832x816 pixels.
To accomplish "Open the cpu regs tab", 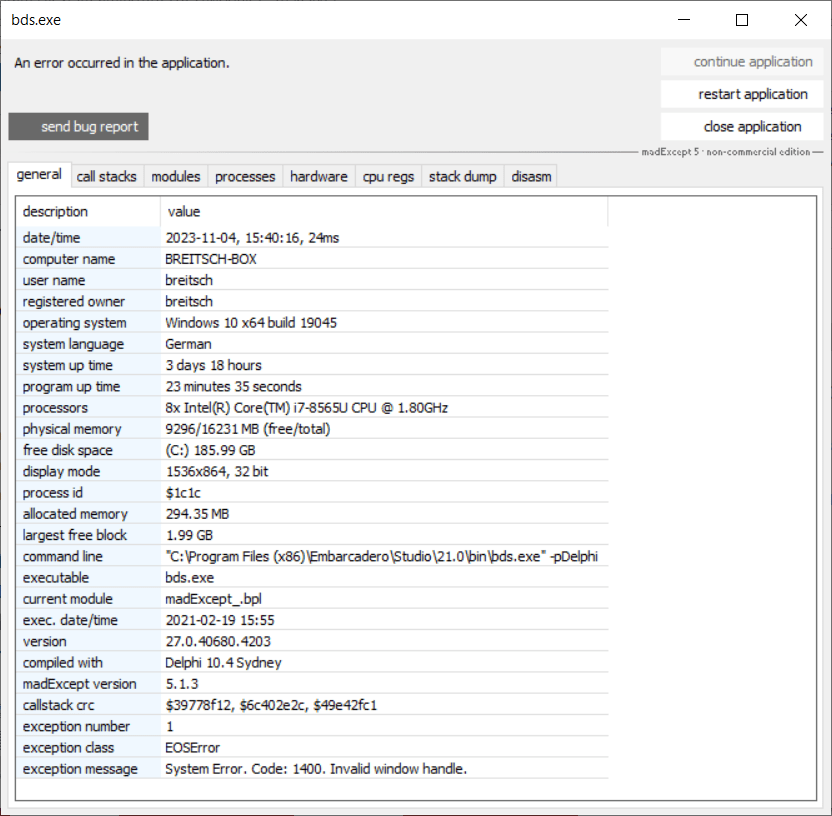I will (388, 176).
